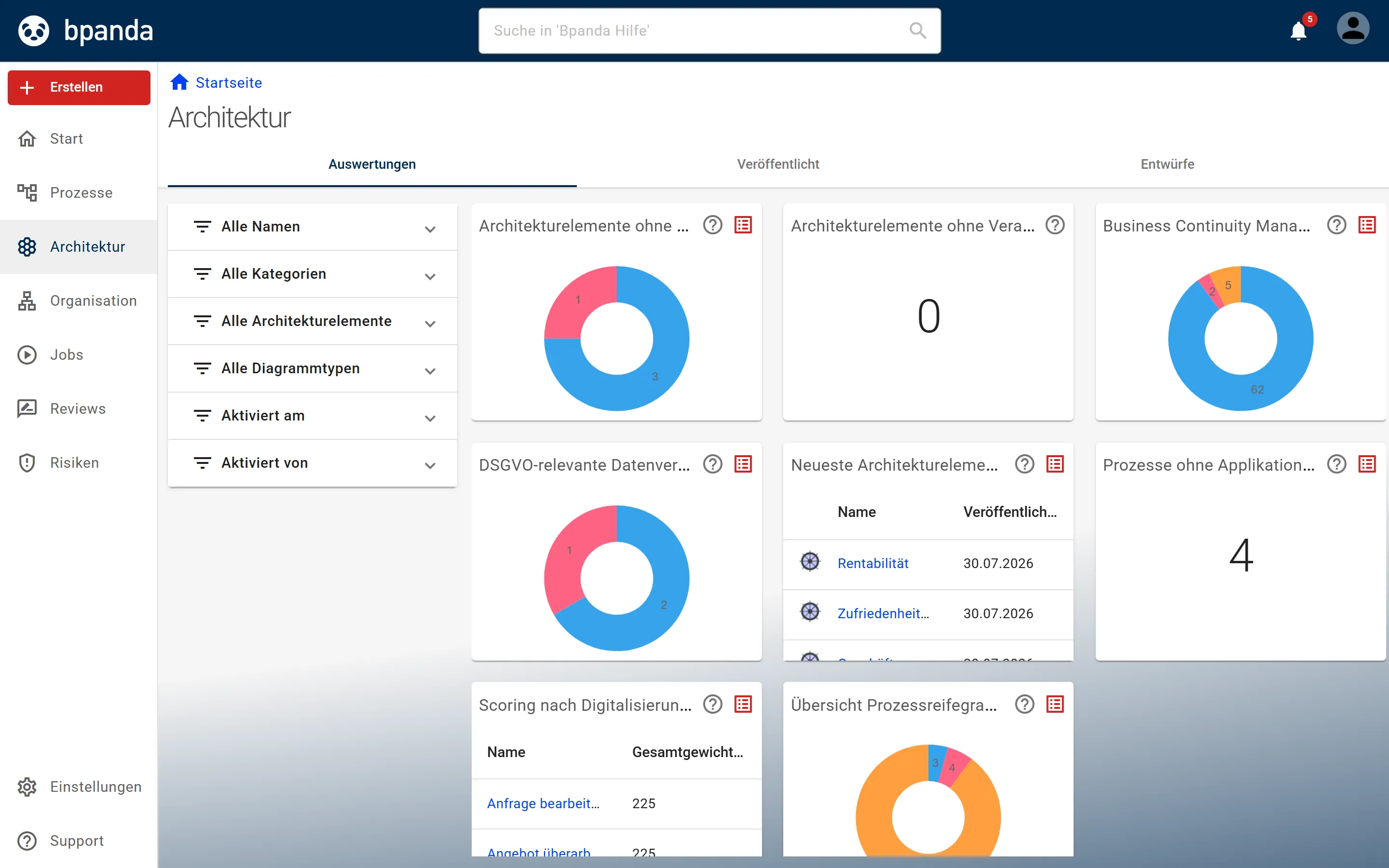This screenshot has width=1389, height=868.
Task: Click the Startseite home icon in breadcrumb
Action: [179, 82]
